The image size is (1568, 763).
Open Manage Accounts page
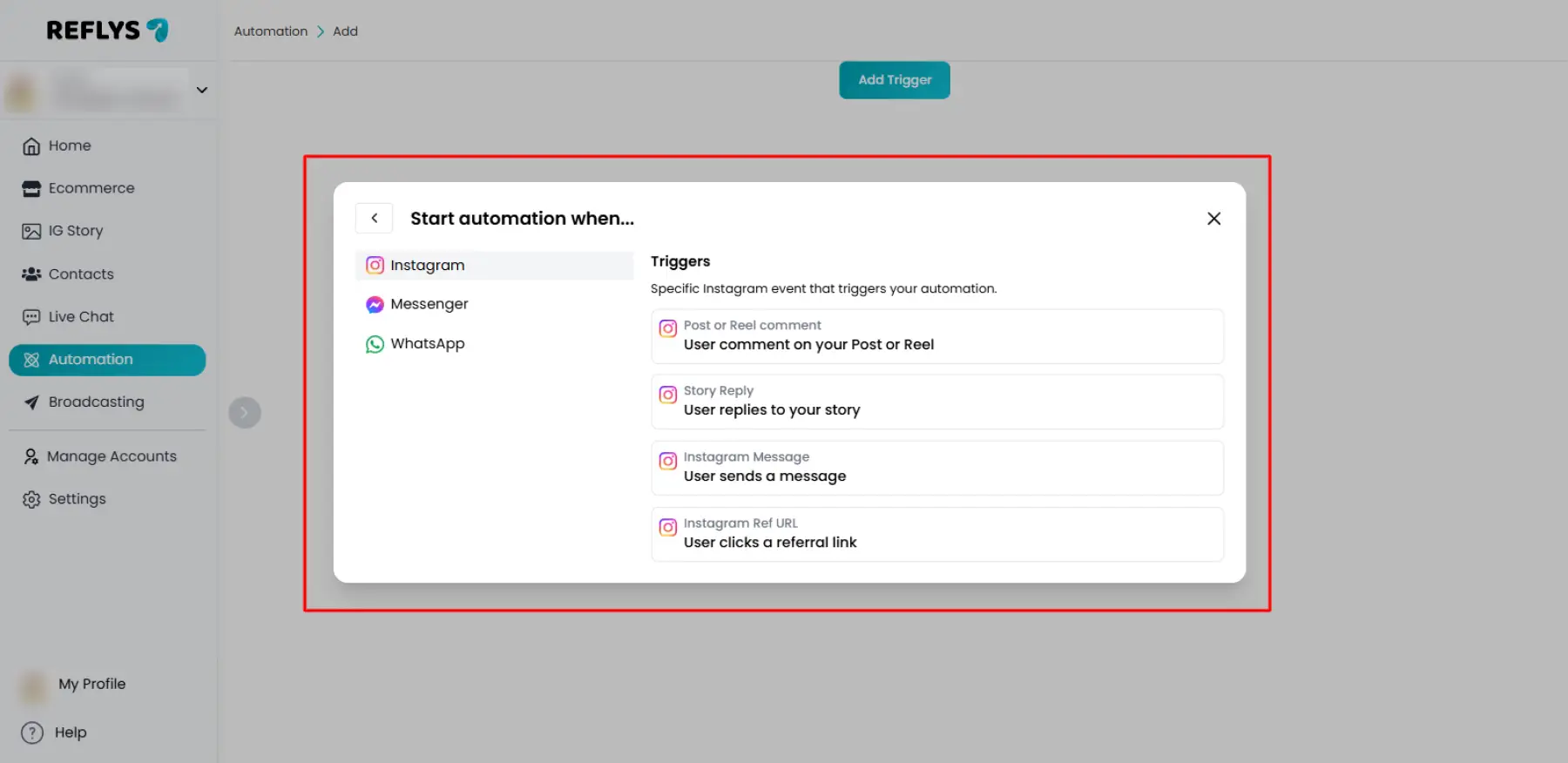coord(111,456)
